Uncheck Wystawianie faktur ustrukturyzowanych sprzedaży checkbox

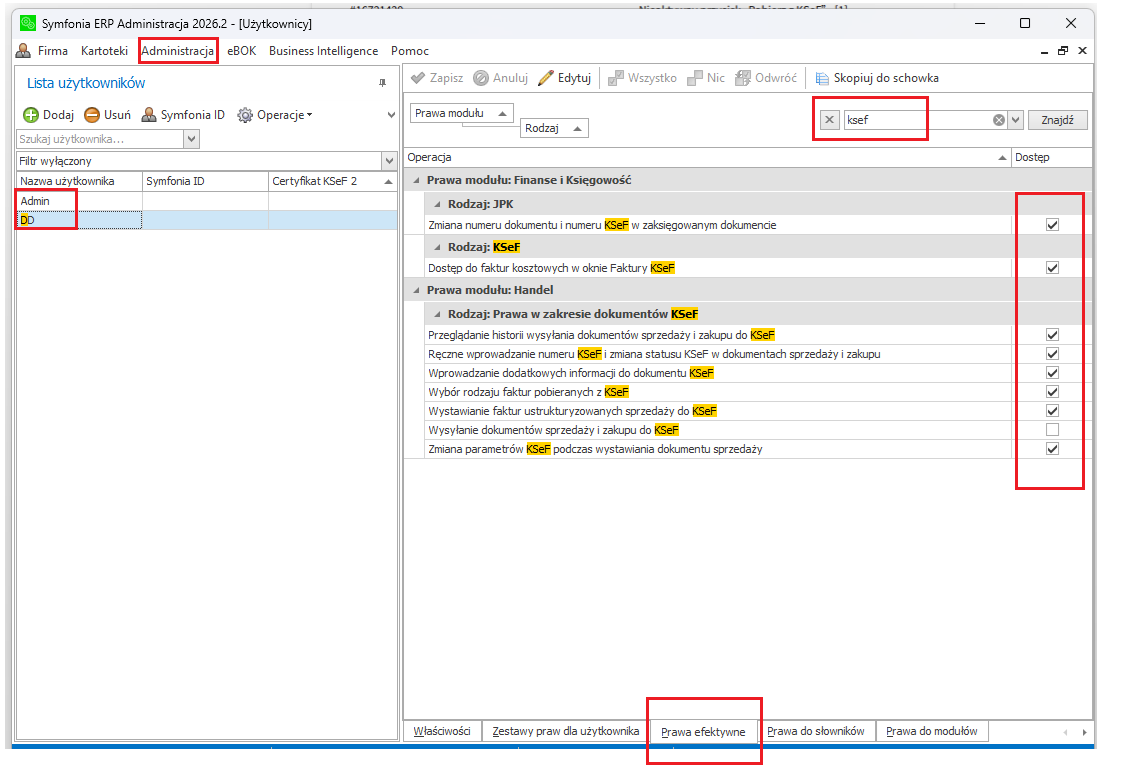click(1052, 411)
